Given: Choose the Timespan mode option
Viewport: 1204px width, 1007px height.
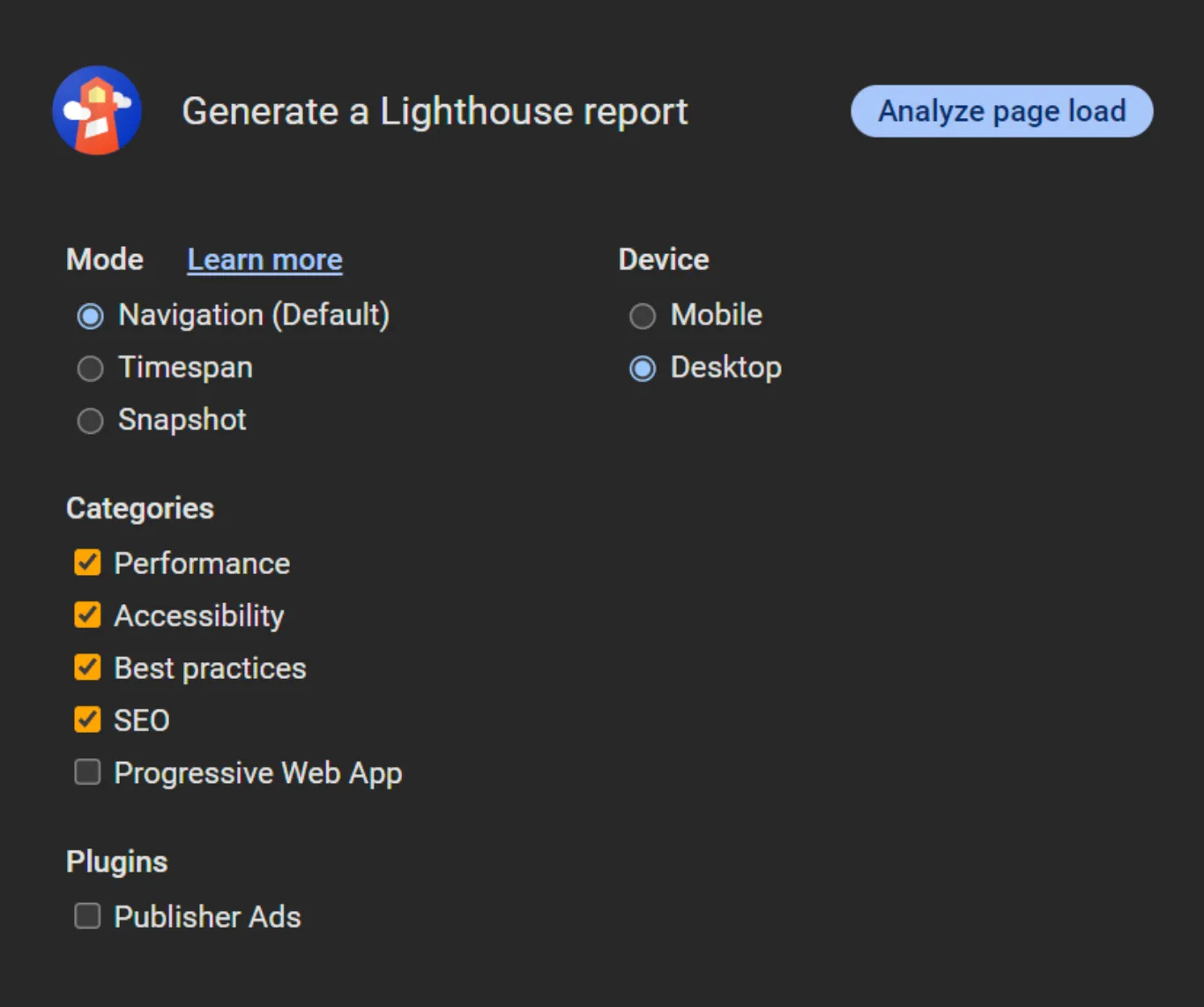Looking at the screenshot, I should pos(90,369).
